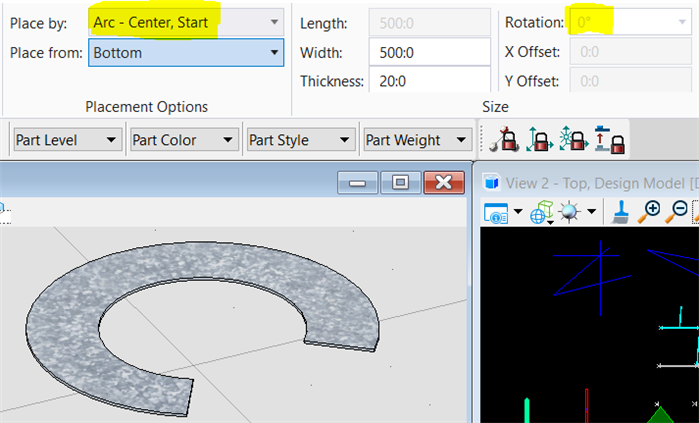Click the View 2 blue cube icon
The image size is (699, 423).
point(491,182)
